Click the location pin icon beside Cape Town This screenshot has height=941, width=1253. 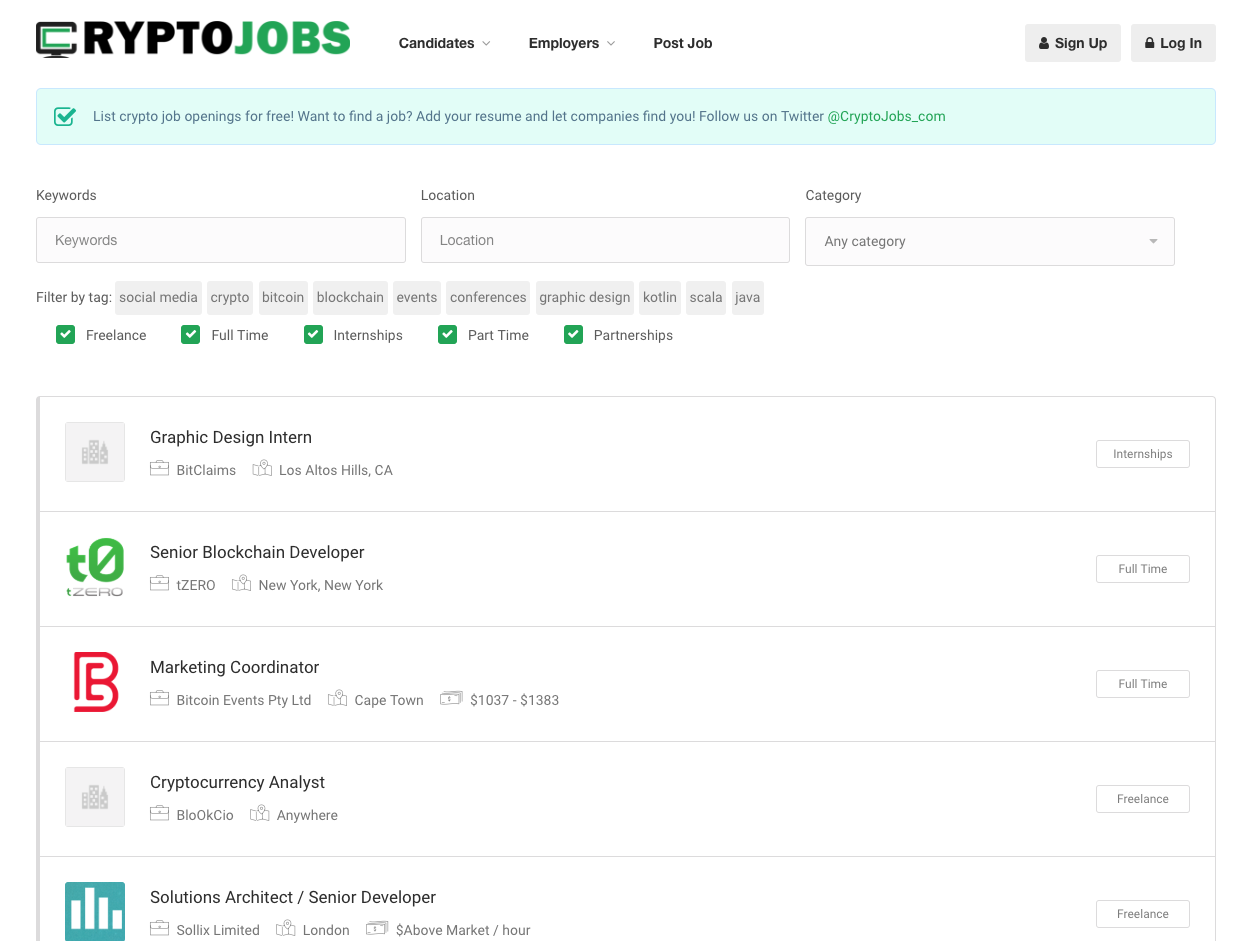click(337, 698)
